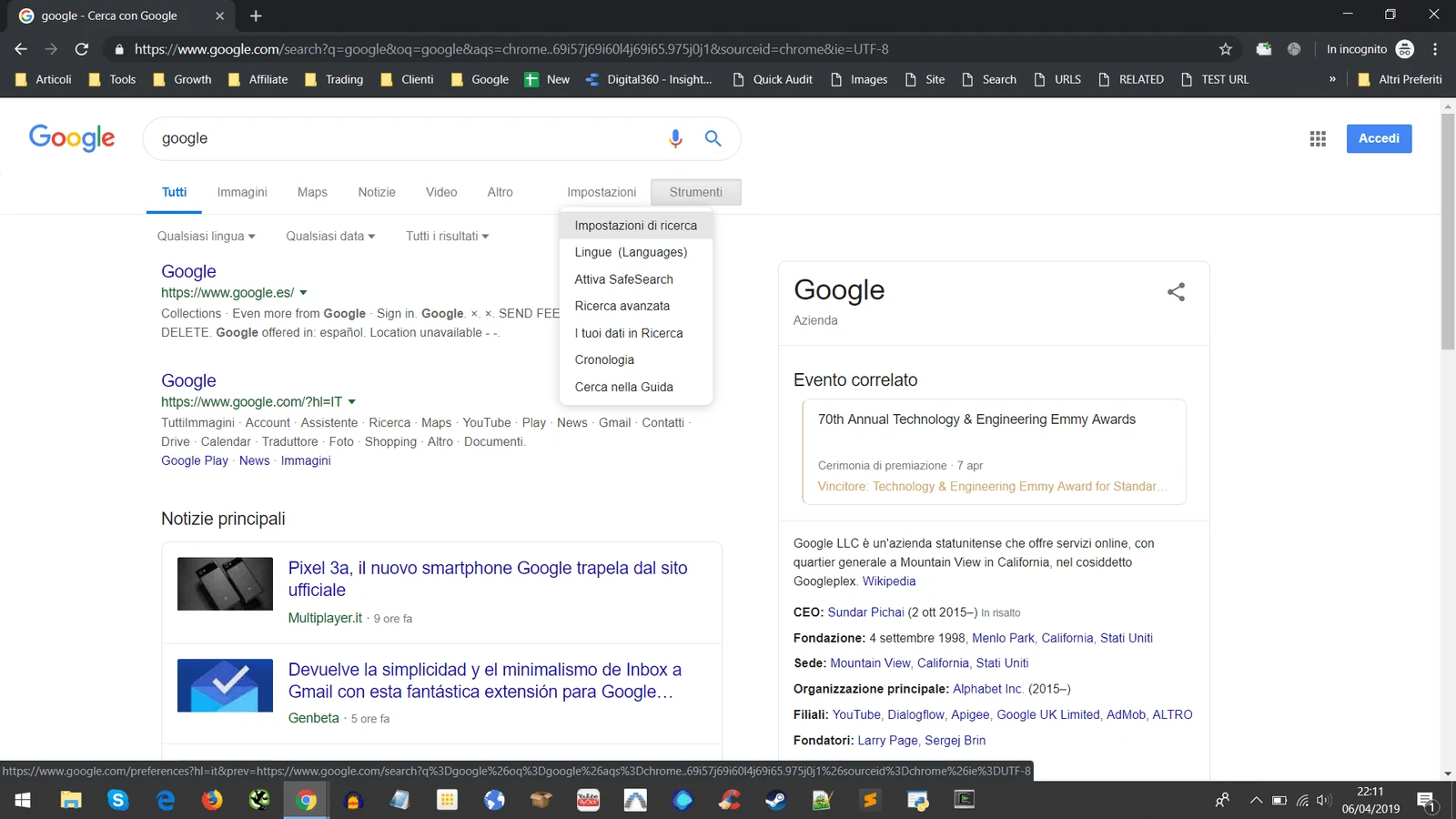Choose Ricerca avanzata from the menu
Screen dimensions: 1456x819
coord(636,306)
